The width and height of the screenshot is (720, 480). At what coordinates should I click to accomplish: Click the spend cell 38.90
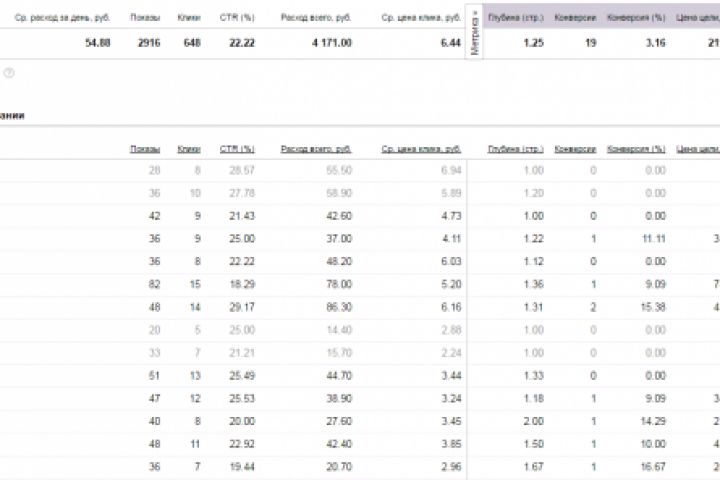click(339, 398)
